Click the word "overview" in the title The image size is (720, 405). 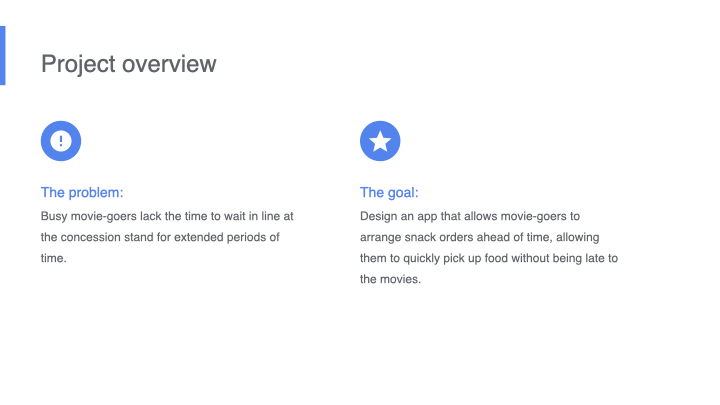[169, 64]
